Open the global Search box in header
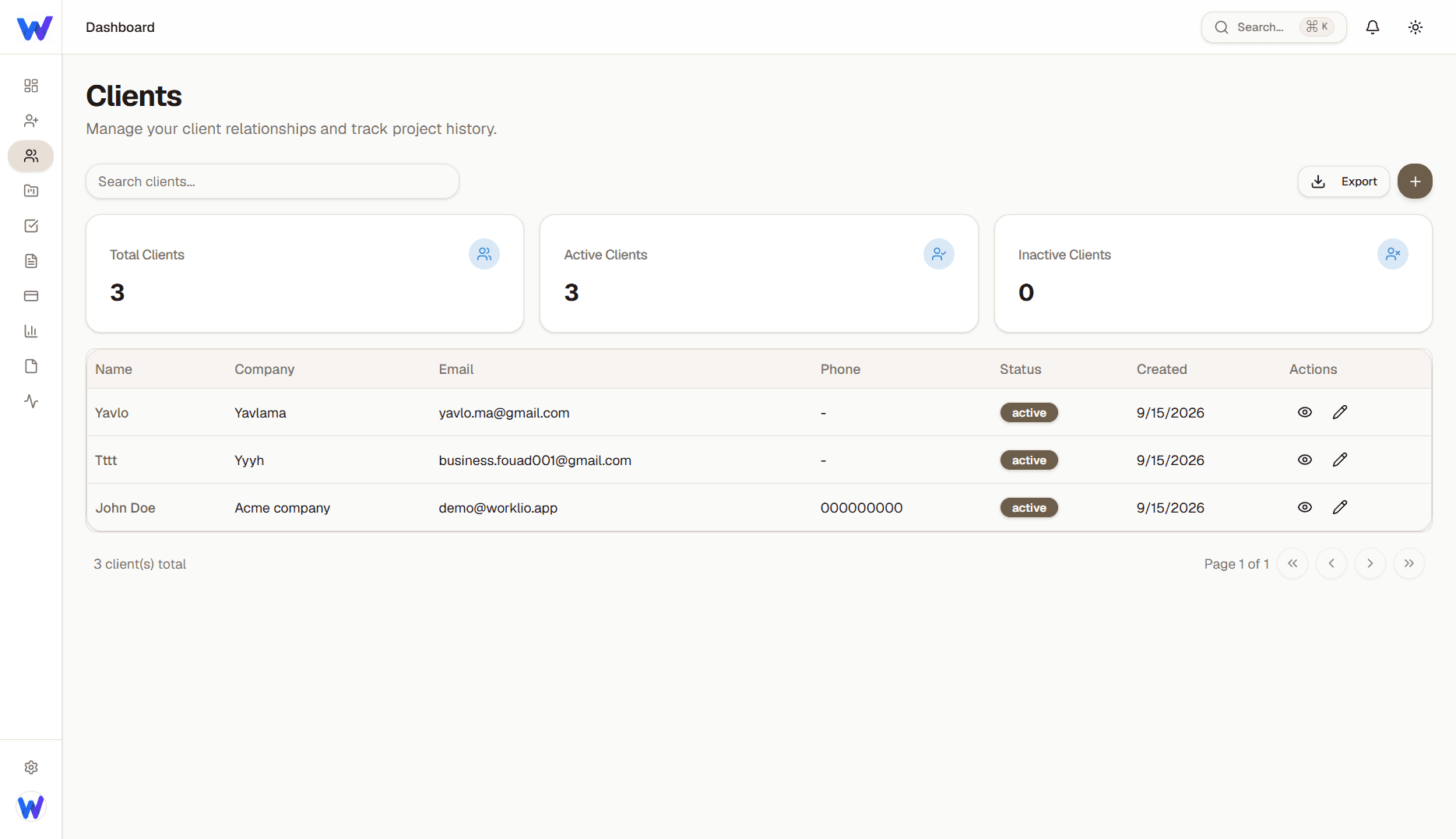 pos(1274,27)
